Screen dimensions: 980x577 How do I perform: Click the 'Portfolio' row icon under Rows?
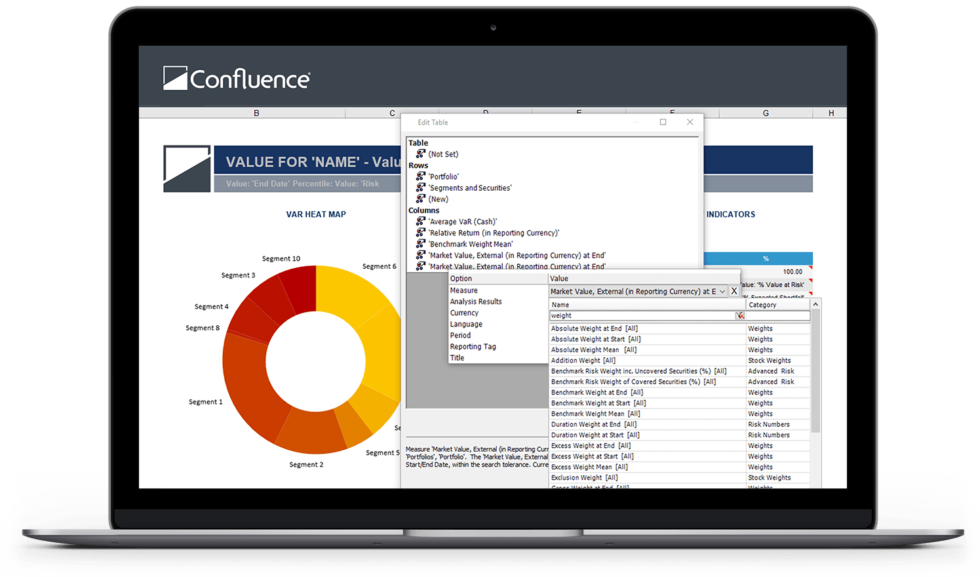coord(420,175)
